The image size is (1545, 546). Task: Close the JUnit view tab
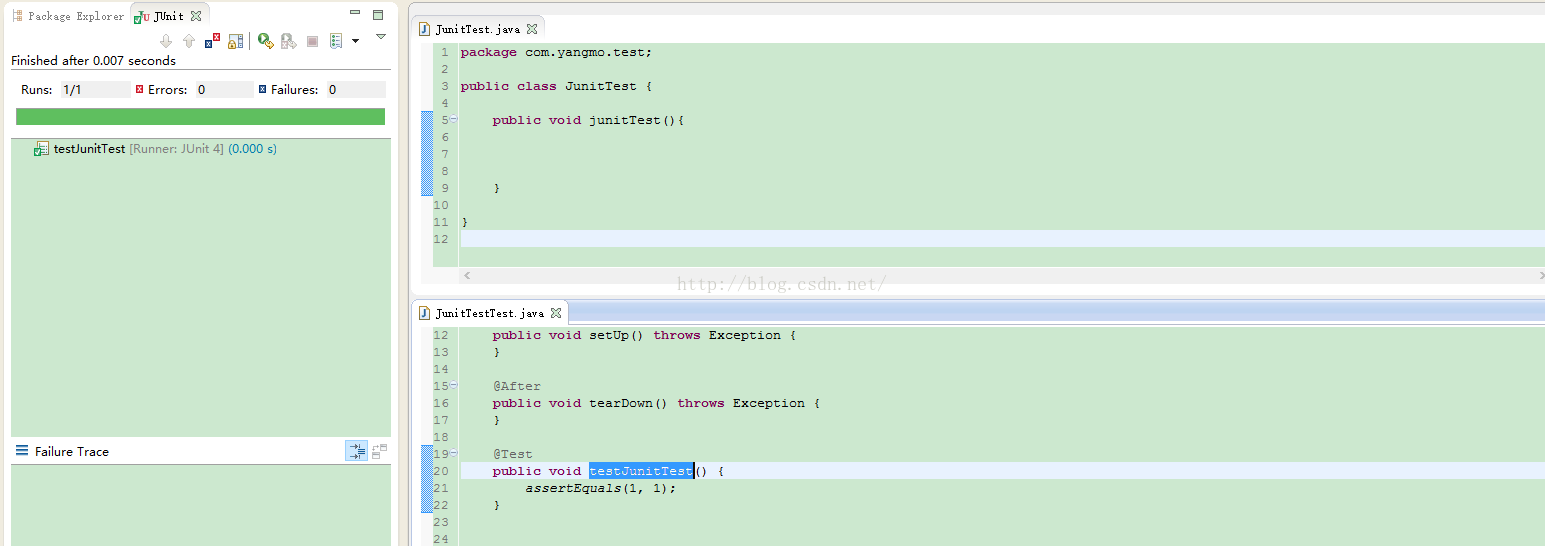click(196, 16)
